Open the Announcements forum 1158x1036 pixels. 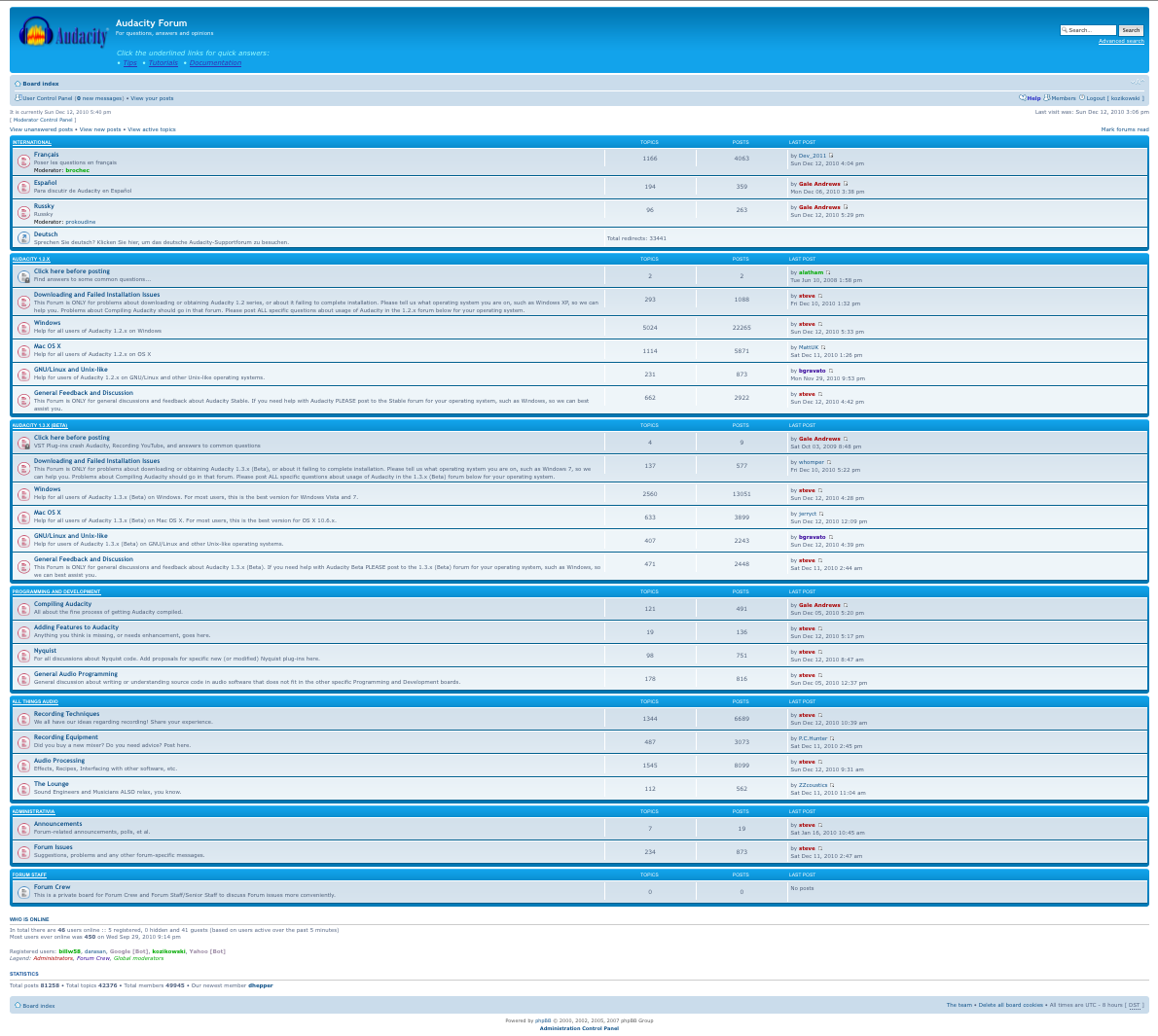pos(57,824)
